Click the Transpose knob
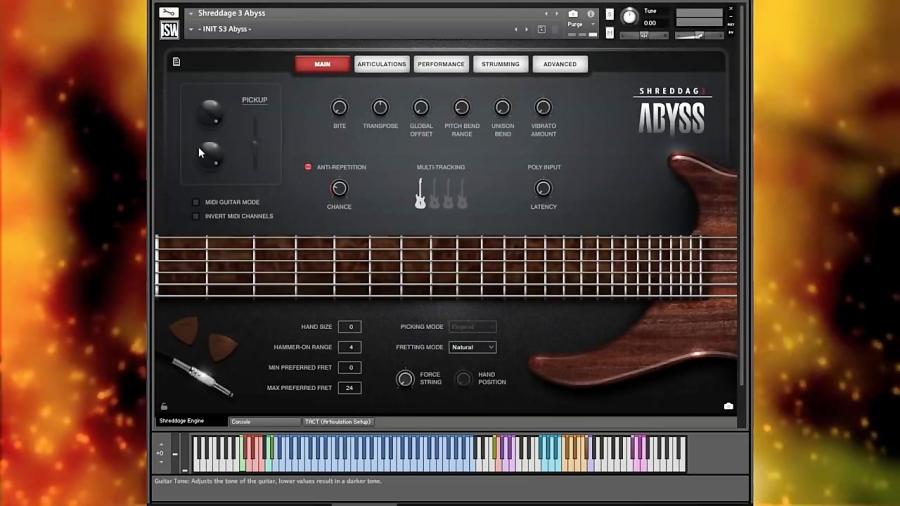 click(x=380, y=107)
